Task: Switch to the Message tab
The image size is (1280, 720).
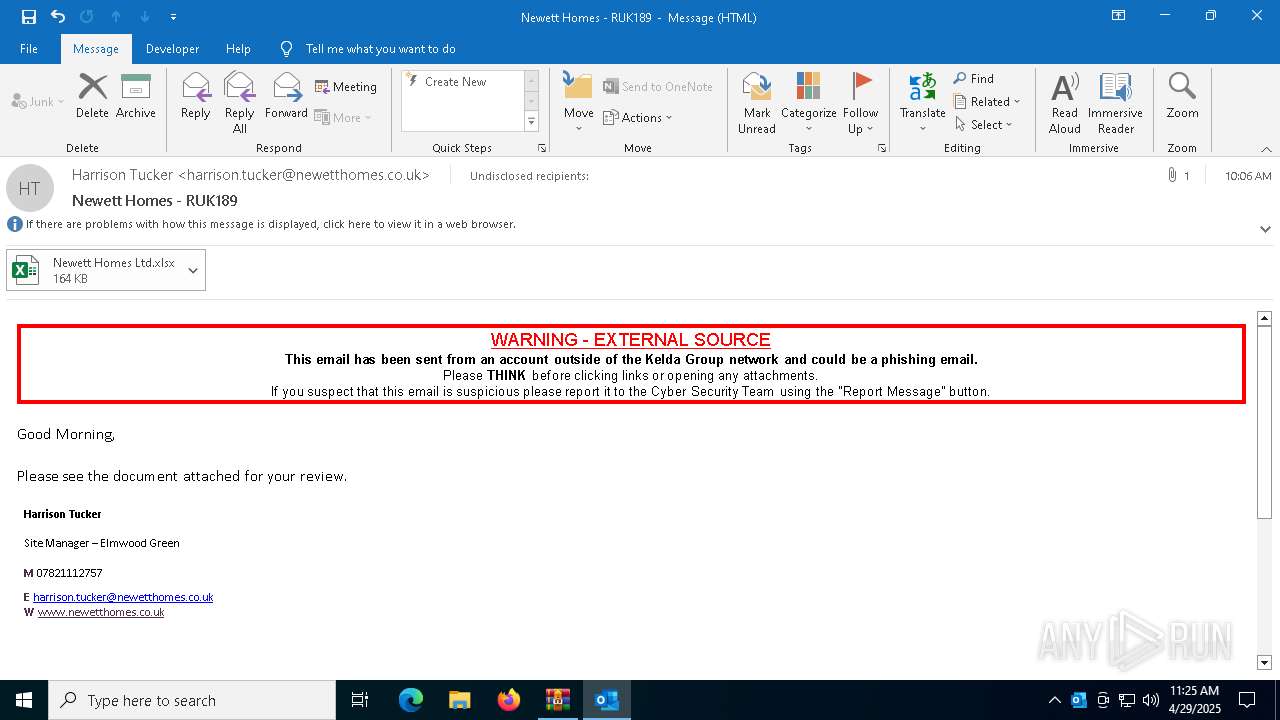Action: coord(96,49)
